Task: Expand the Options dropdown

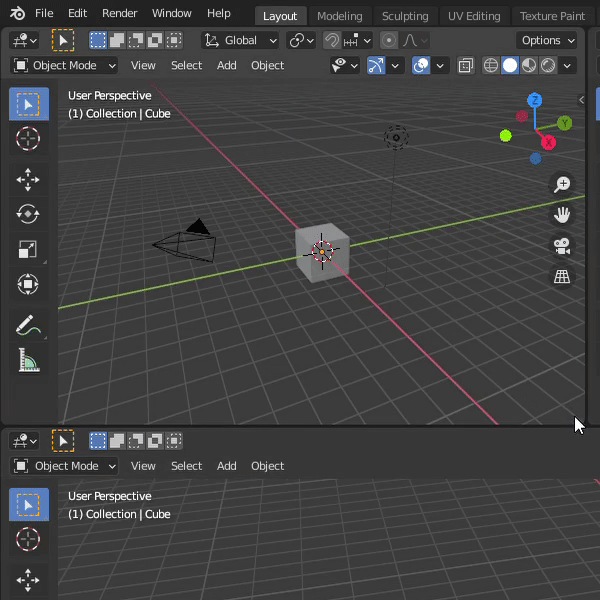Action: point(548,41)
